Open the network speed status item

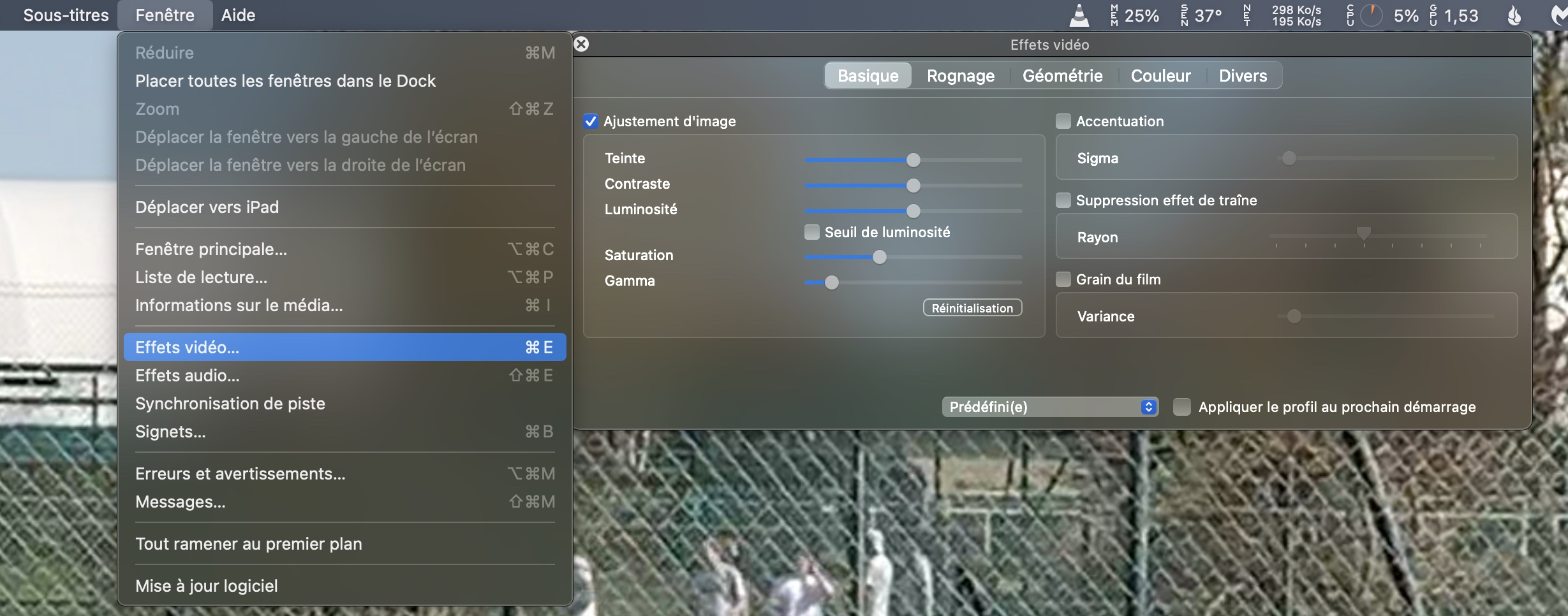1282,15
